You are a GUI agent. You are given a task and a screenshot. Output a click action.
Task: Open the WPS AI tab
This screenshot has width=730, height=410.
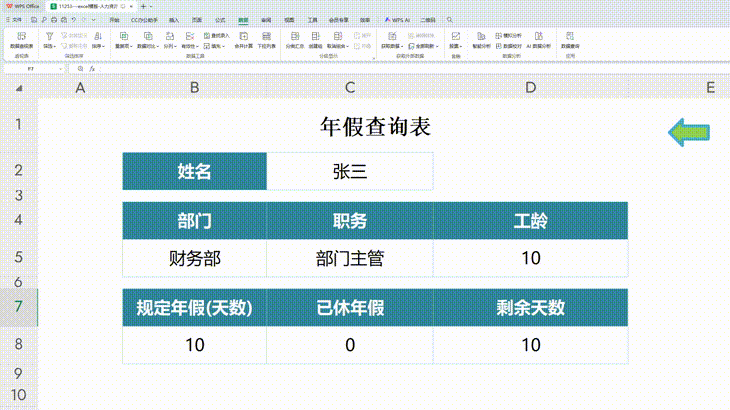coord(397,20)
